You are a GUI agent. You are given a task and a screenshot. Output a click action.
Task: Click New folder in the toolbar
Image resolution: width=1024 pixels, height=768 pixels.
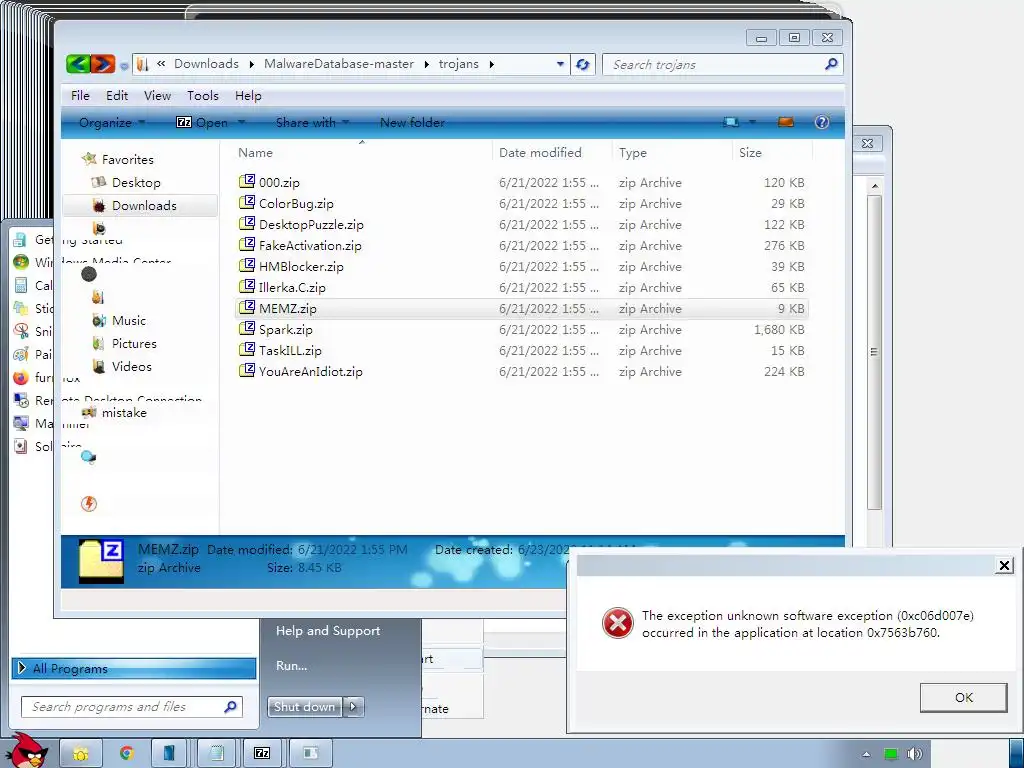point(412,122)
